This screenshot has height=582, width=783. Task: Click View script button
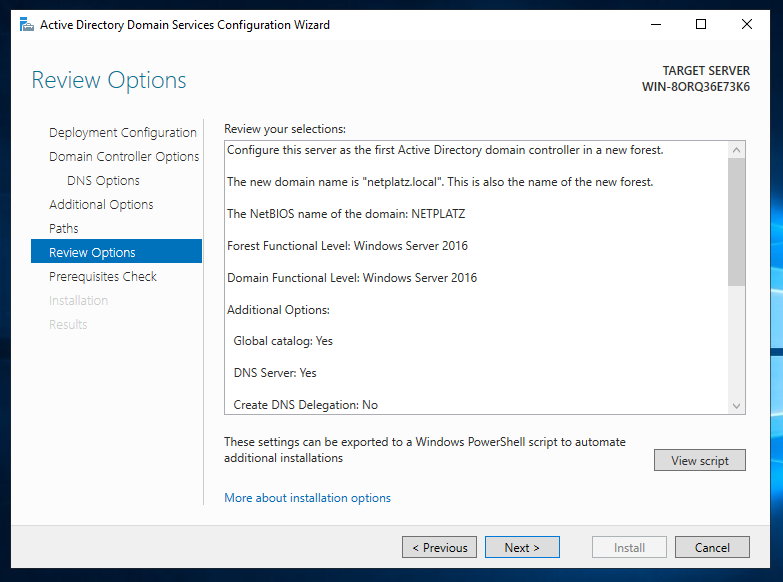click(x=700, y=460)
